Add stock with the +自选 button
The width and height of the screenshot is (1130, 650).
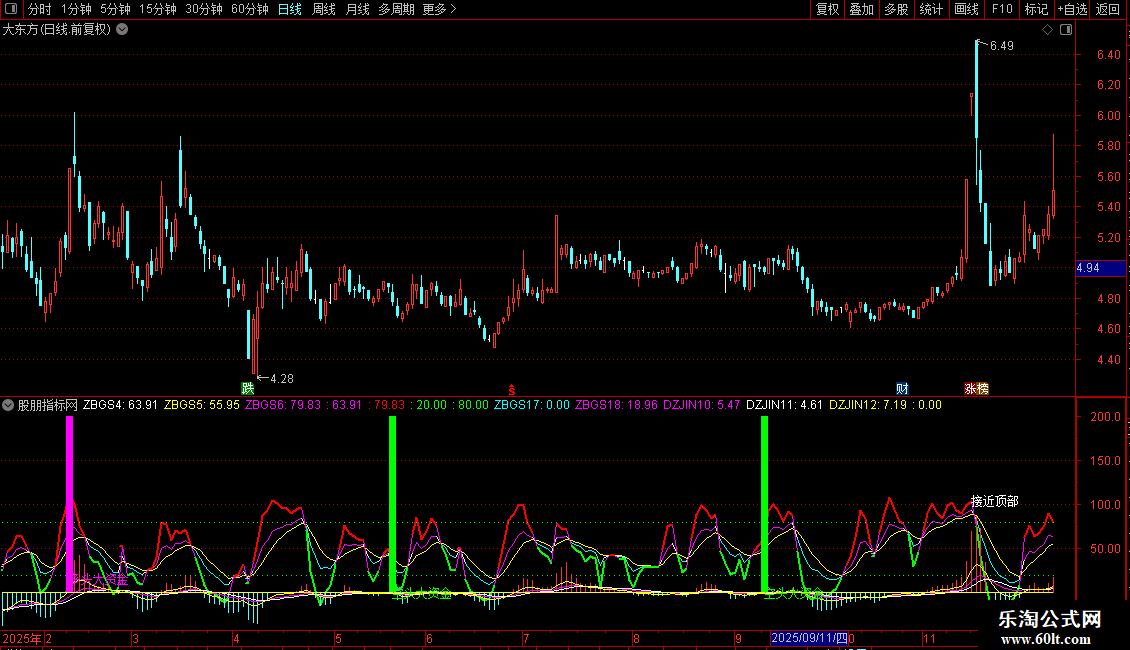point(1071,9)
